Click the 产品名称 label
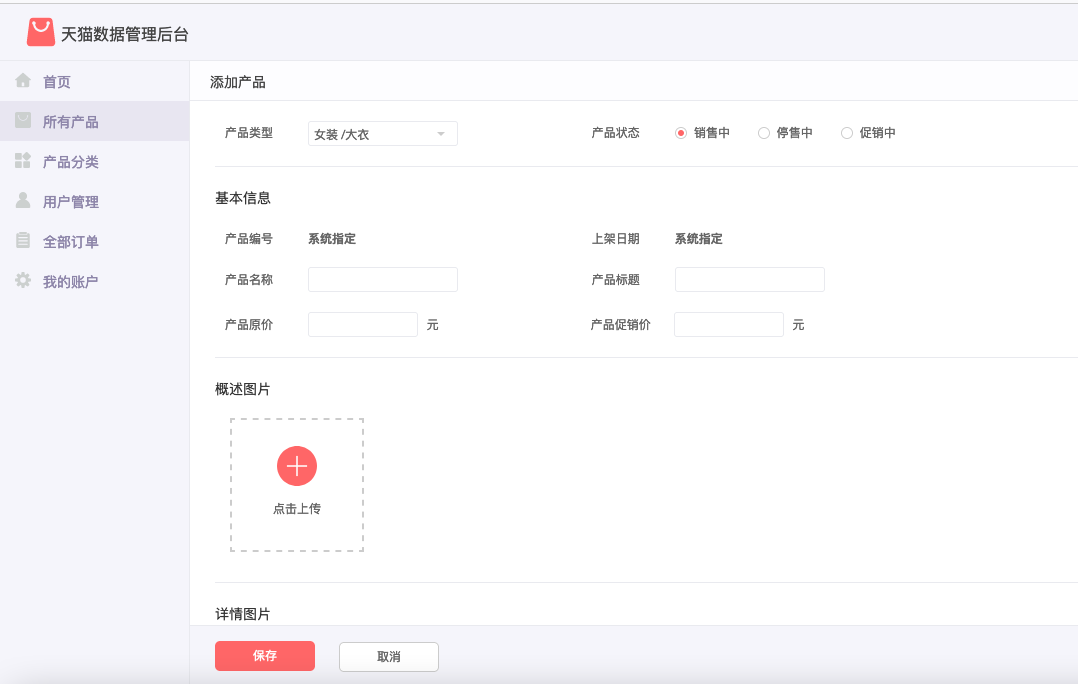1078x684 pixels. pyautogui.click(x=249, y=280)
